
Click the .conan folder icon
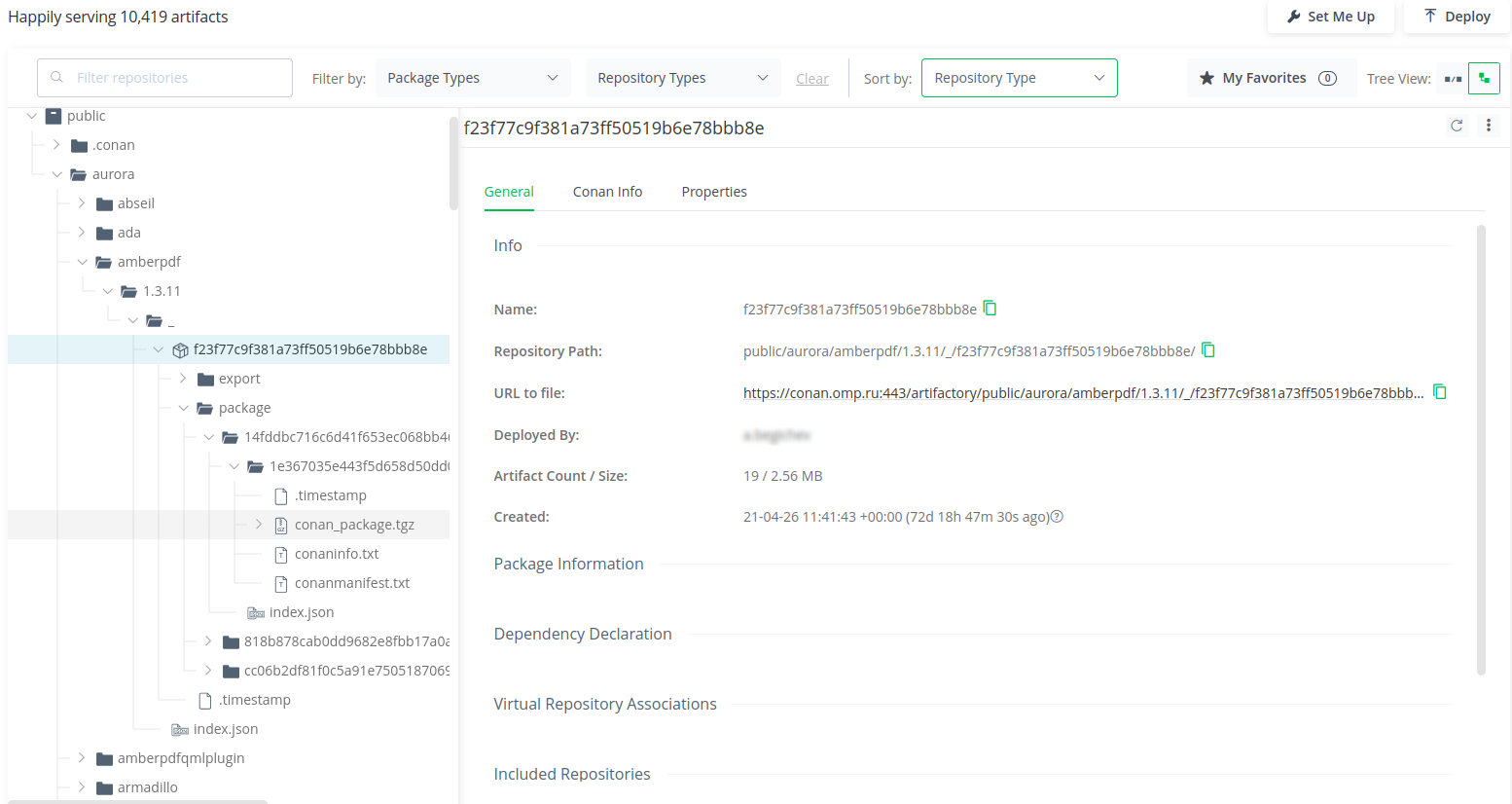[x=80, y=146]
